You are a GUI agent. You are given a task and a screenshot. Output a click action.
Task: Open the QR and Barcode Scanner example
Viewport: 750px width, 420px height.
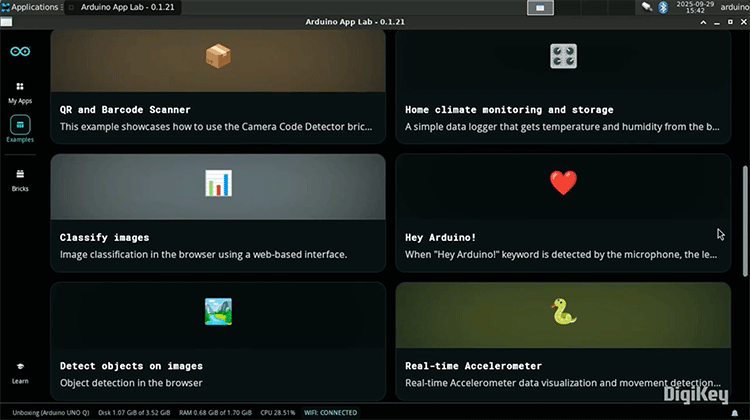coord(125,109)
